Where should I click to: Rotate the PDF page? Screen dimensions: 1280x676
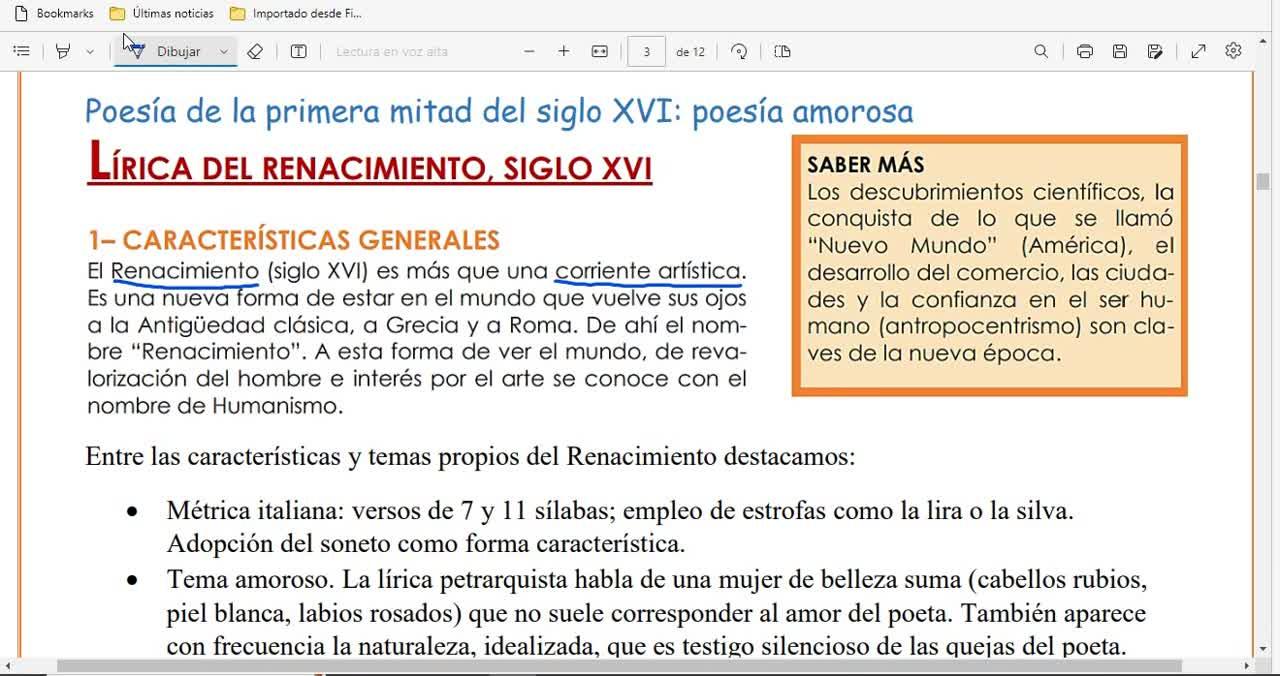pyautogui.click(x=740, y=51)
